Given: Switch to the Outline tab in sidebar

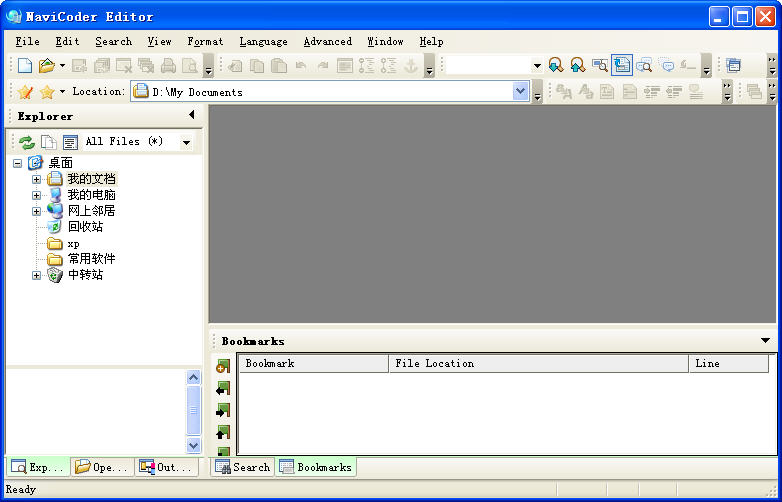Looking at the screenshot, I should pos(166,467).
